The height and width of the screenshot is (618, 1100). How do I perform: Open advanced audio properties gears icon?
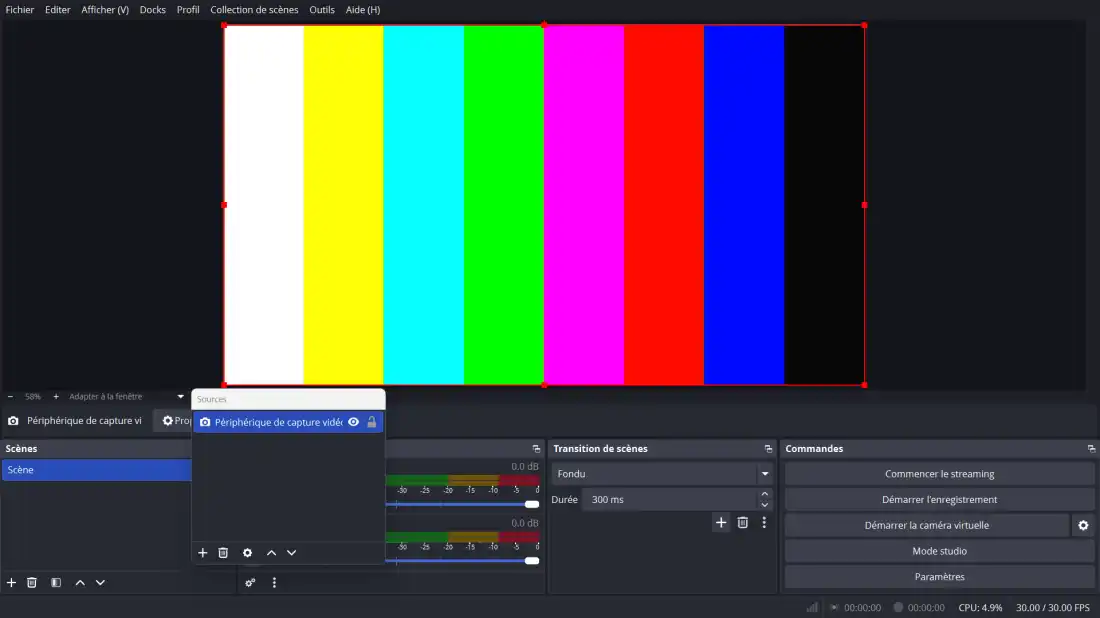tap(251, 583)
